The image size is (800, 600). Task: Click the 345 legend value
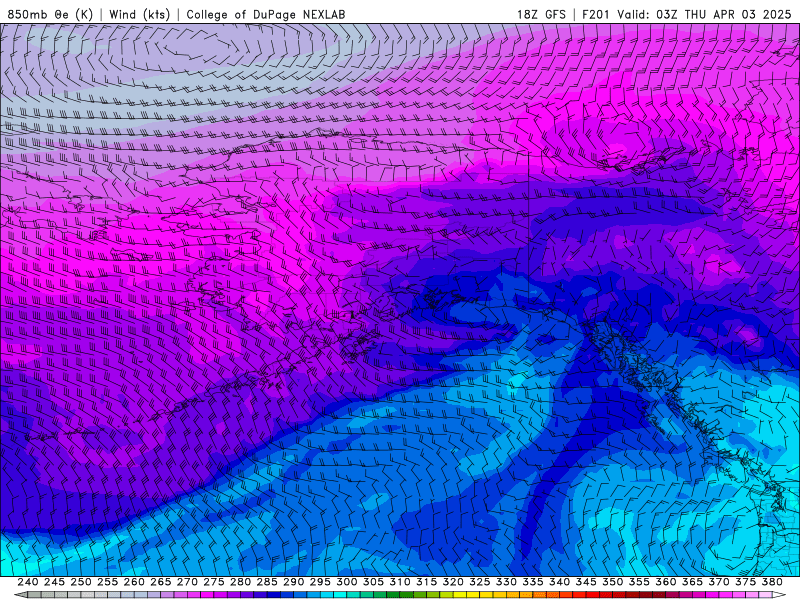[586, 582]
